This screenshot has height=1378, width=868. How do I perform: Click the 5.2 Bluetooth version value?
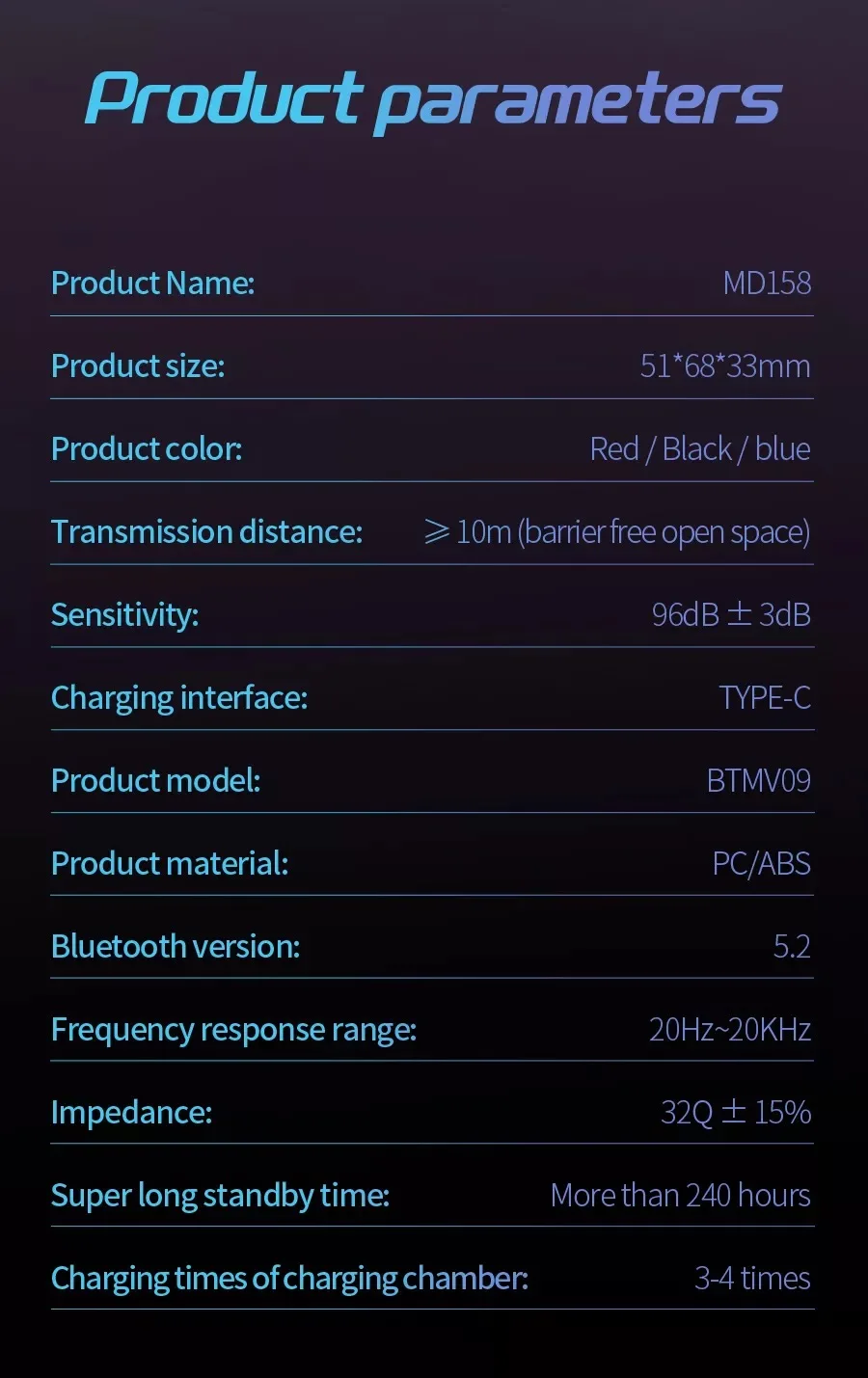(x=791, y=947)
